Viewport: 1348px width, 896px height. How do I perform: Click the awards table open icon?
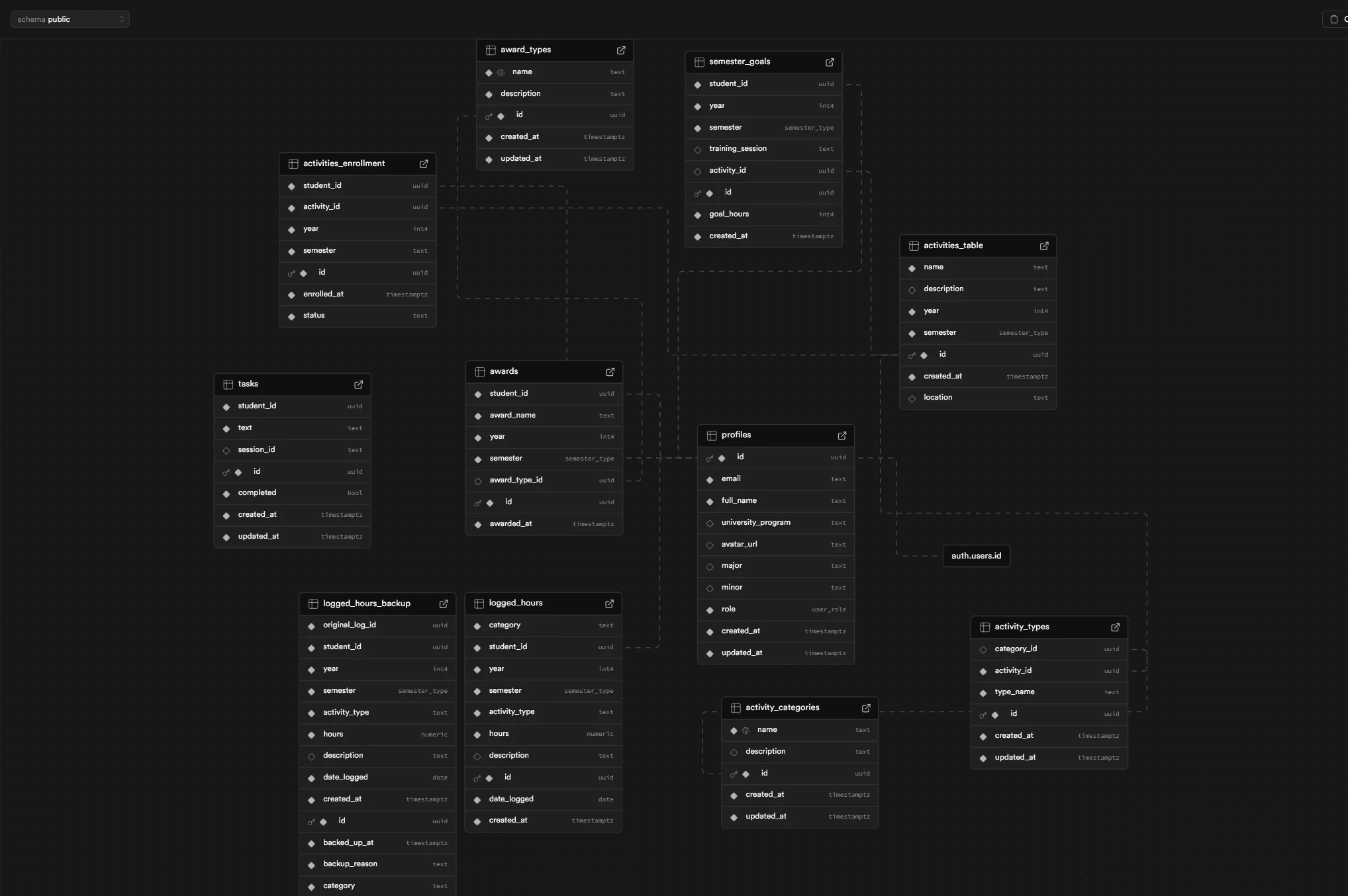tap(610, 372)
